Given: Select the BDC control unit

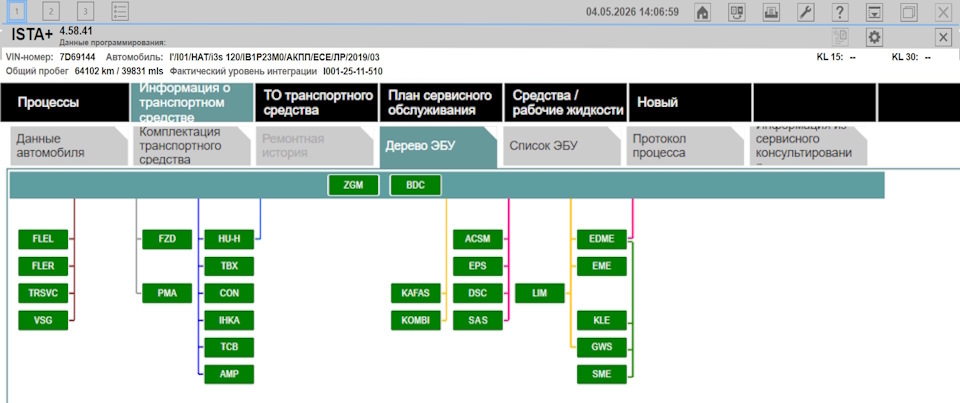Looking at the screenshot, I should coord(415,185).
